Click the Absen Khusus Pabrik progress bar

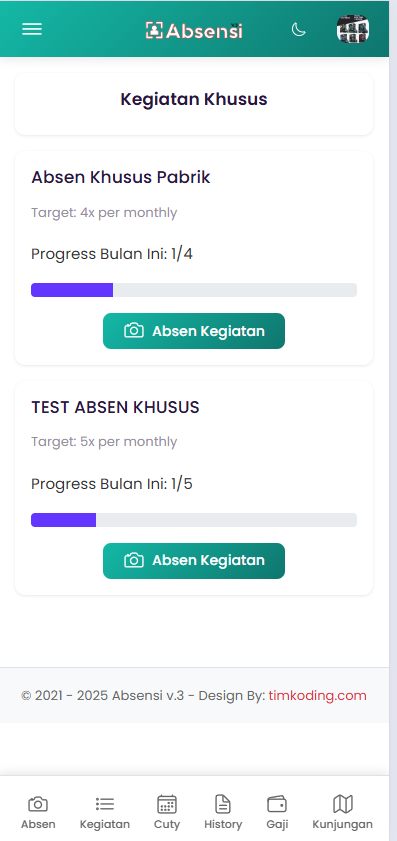194,290
